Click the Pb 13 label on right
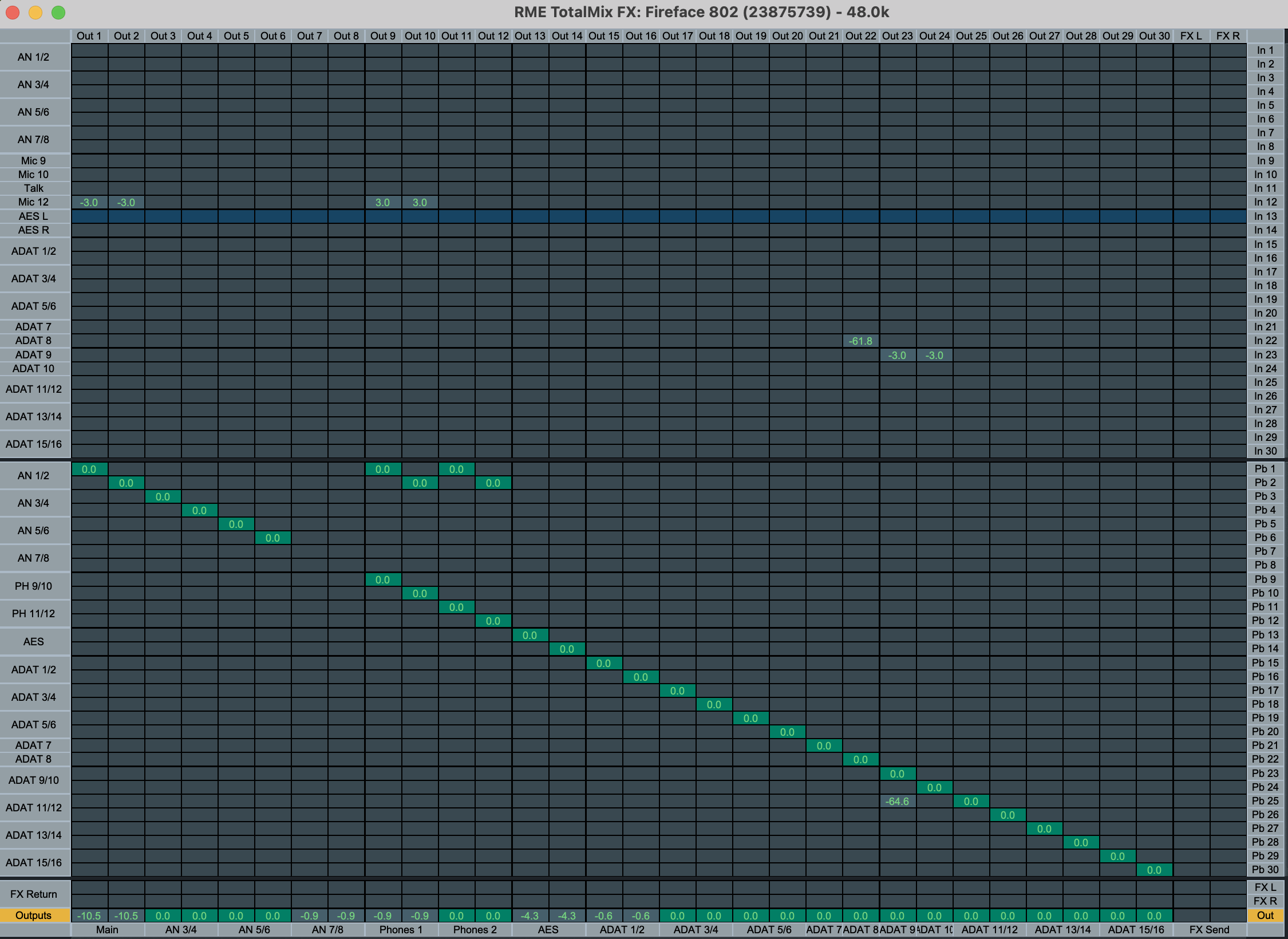The width and height of the screenshot is (1288, 939). [1265, 635]
